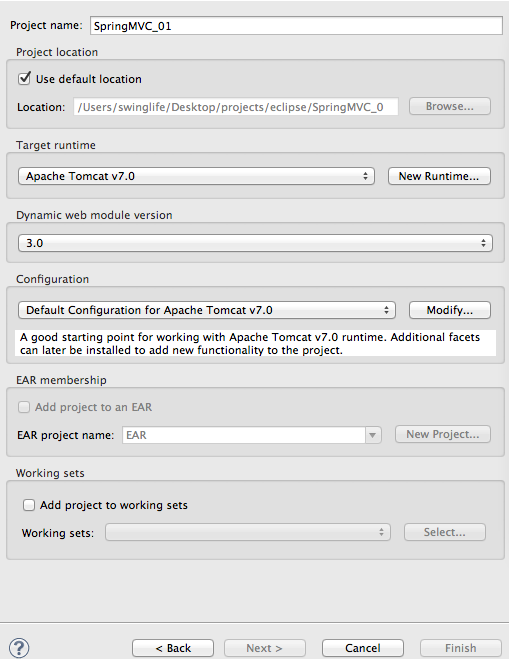
Task: Go to previous page with Back
Action: click(173, 648)
